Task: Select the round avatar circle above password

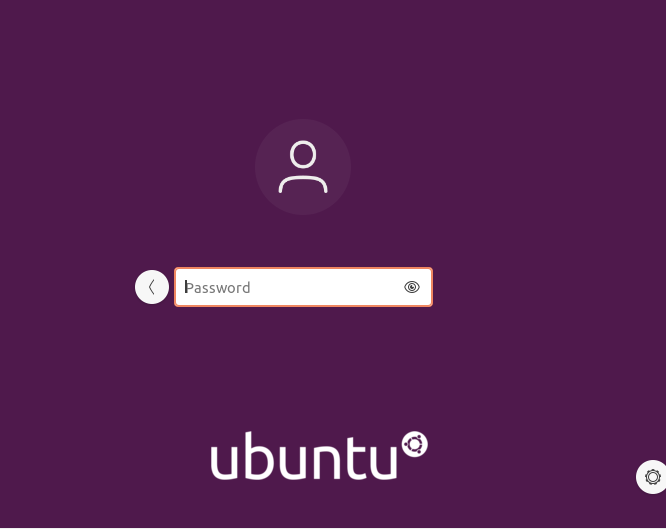Action: [x=303, y=167]
